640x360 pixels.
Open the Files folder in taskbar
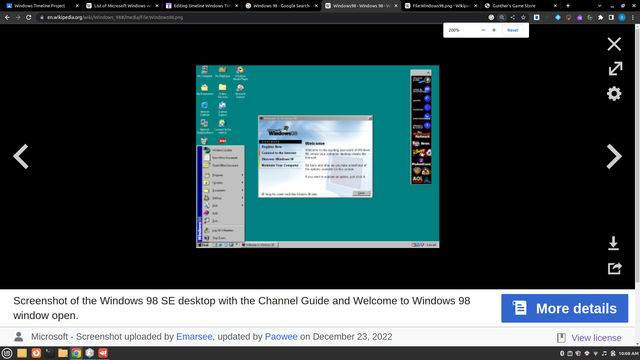(x=63, y=353)
